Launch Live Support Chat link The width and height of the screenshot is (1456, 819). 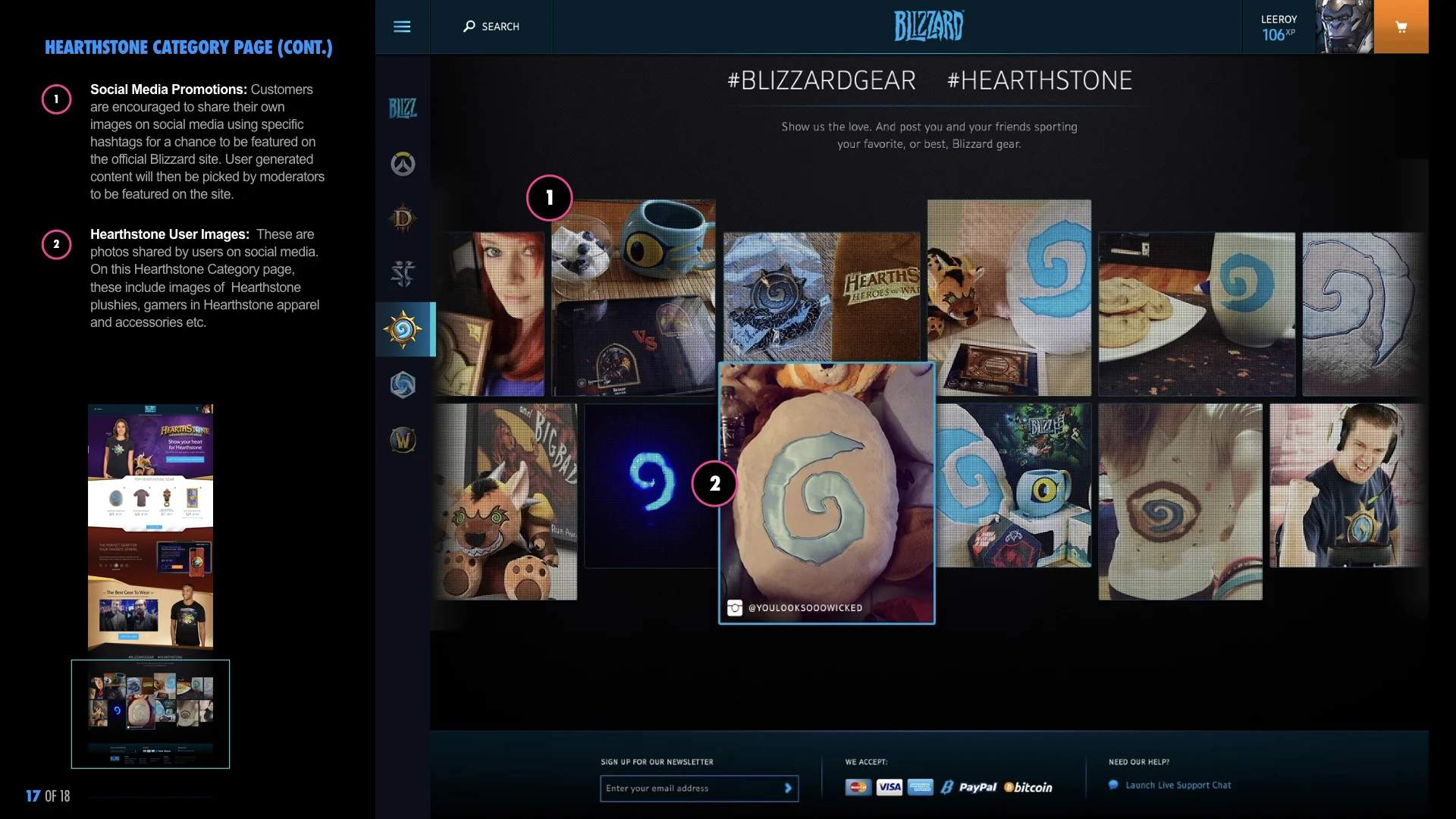pyautogui.click(x=1178, y=786)
